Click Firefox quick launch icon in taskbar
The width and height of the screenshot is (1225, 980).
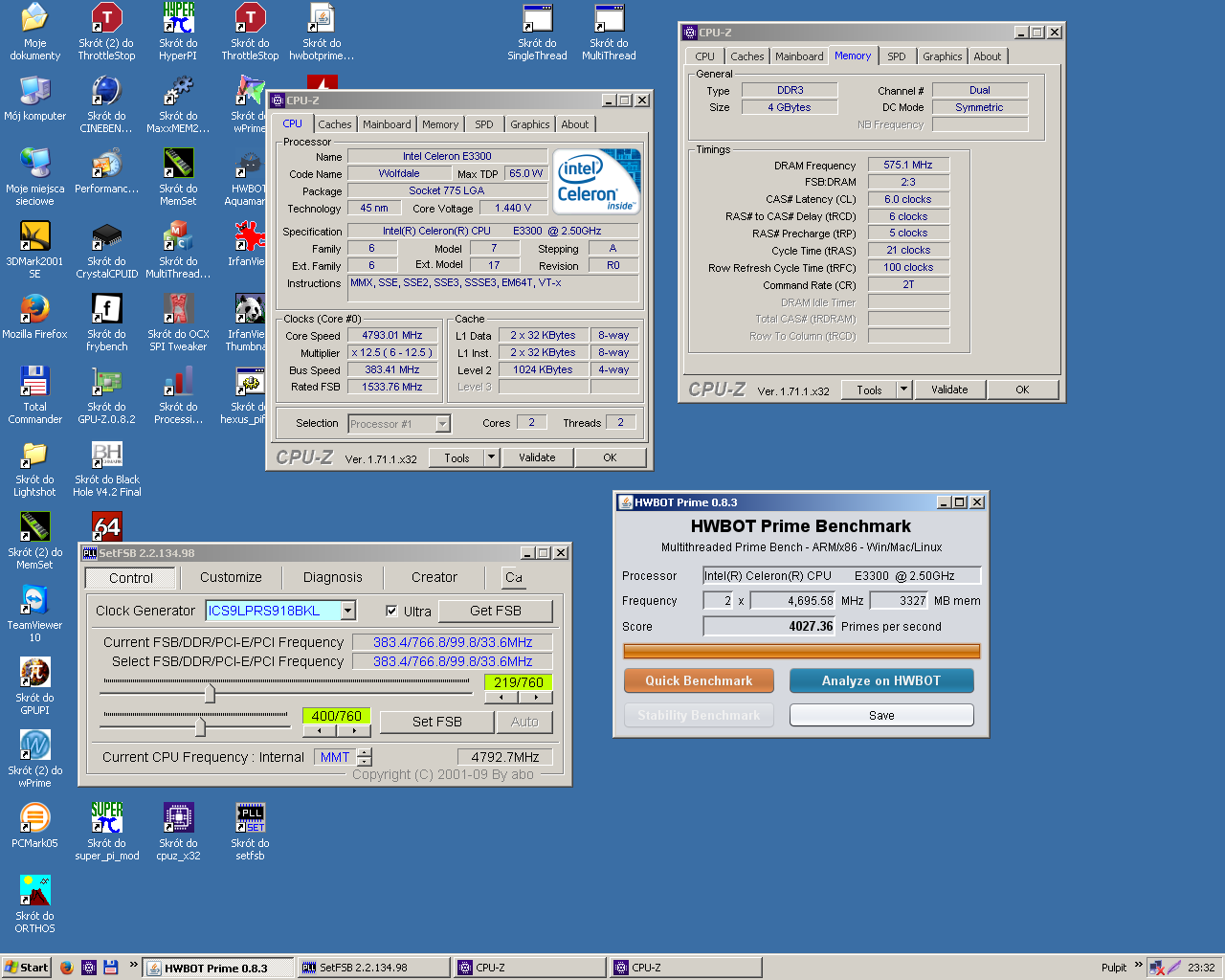[66, 968]
